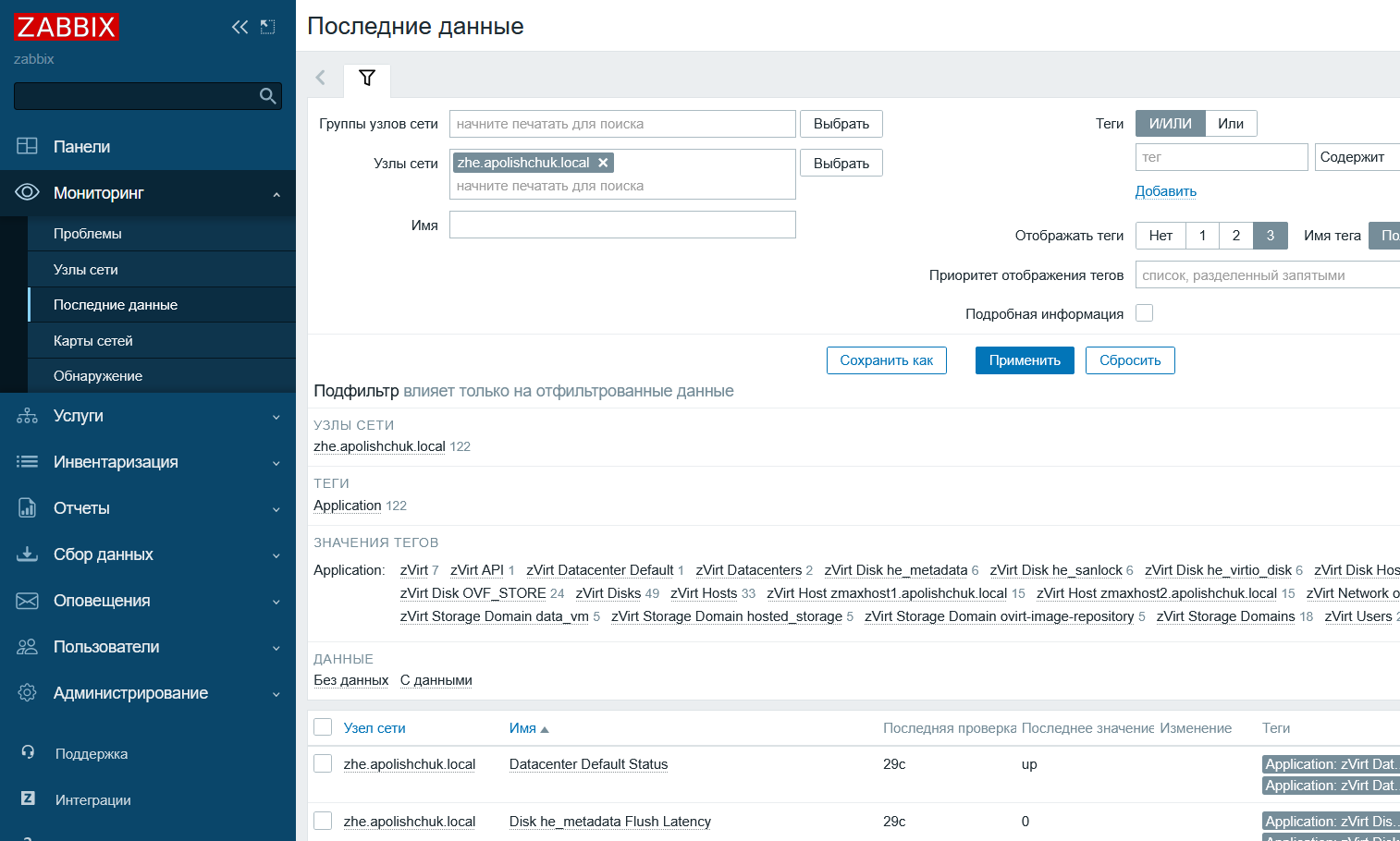Click the Добавить tag link
Image resolution: width=1400 pixels, height=841 pixels.
[x=1166, y=191]
